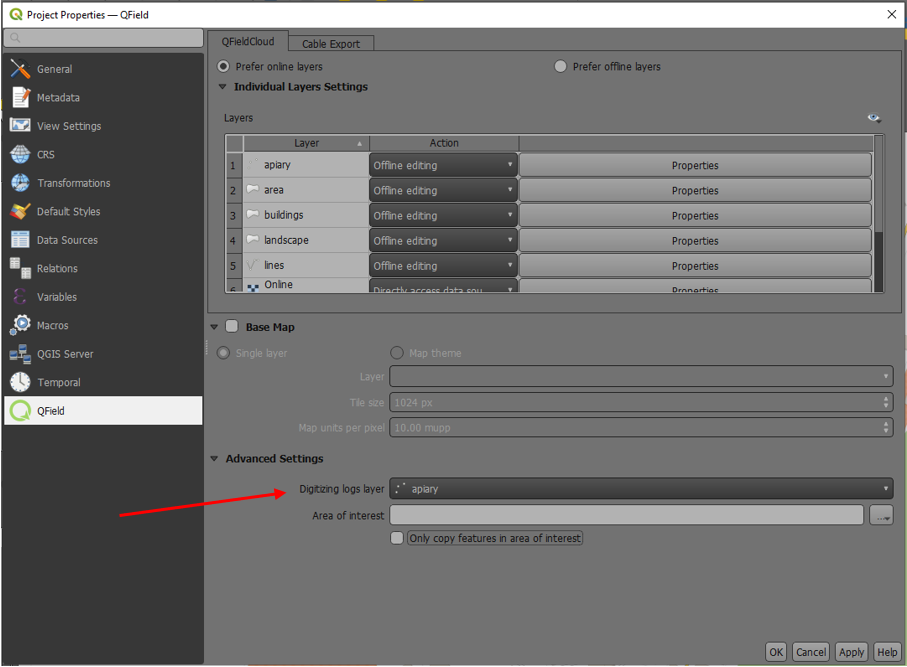Collapse the Advanced Settings section

214,459
